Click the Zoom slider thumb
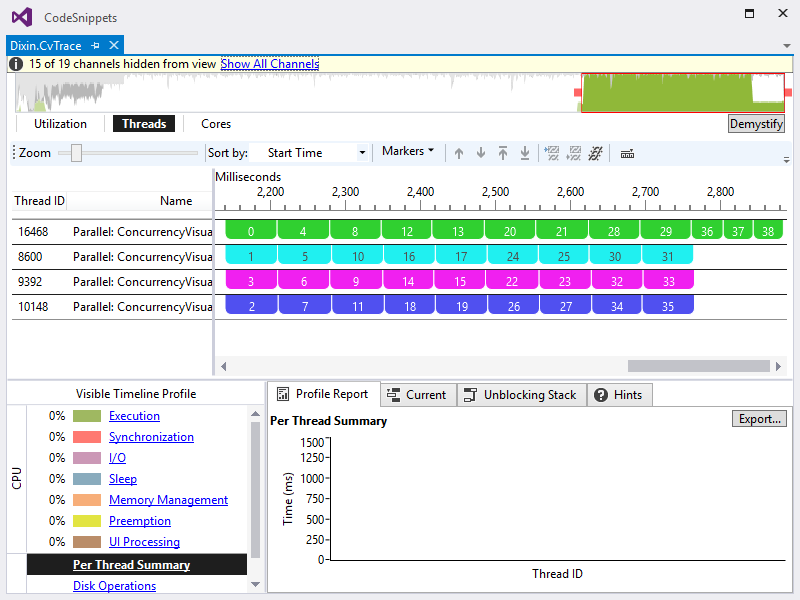The width and height of the screenshot is (800, 600). [x=76, y=153]
